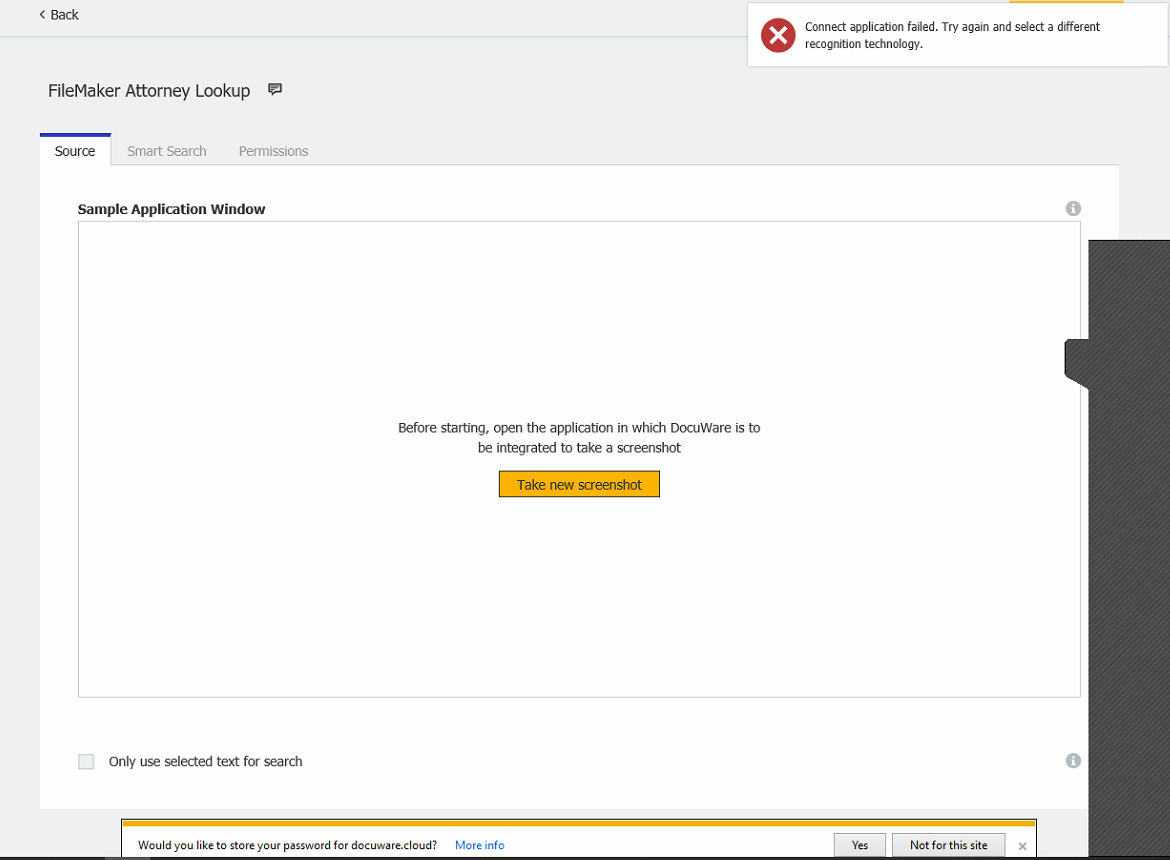Open the Permissions tab
This screenshot has width=1170, height=860.
273,151
